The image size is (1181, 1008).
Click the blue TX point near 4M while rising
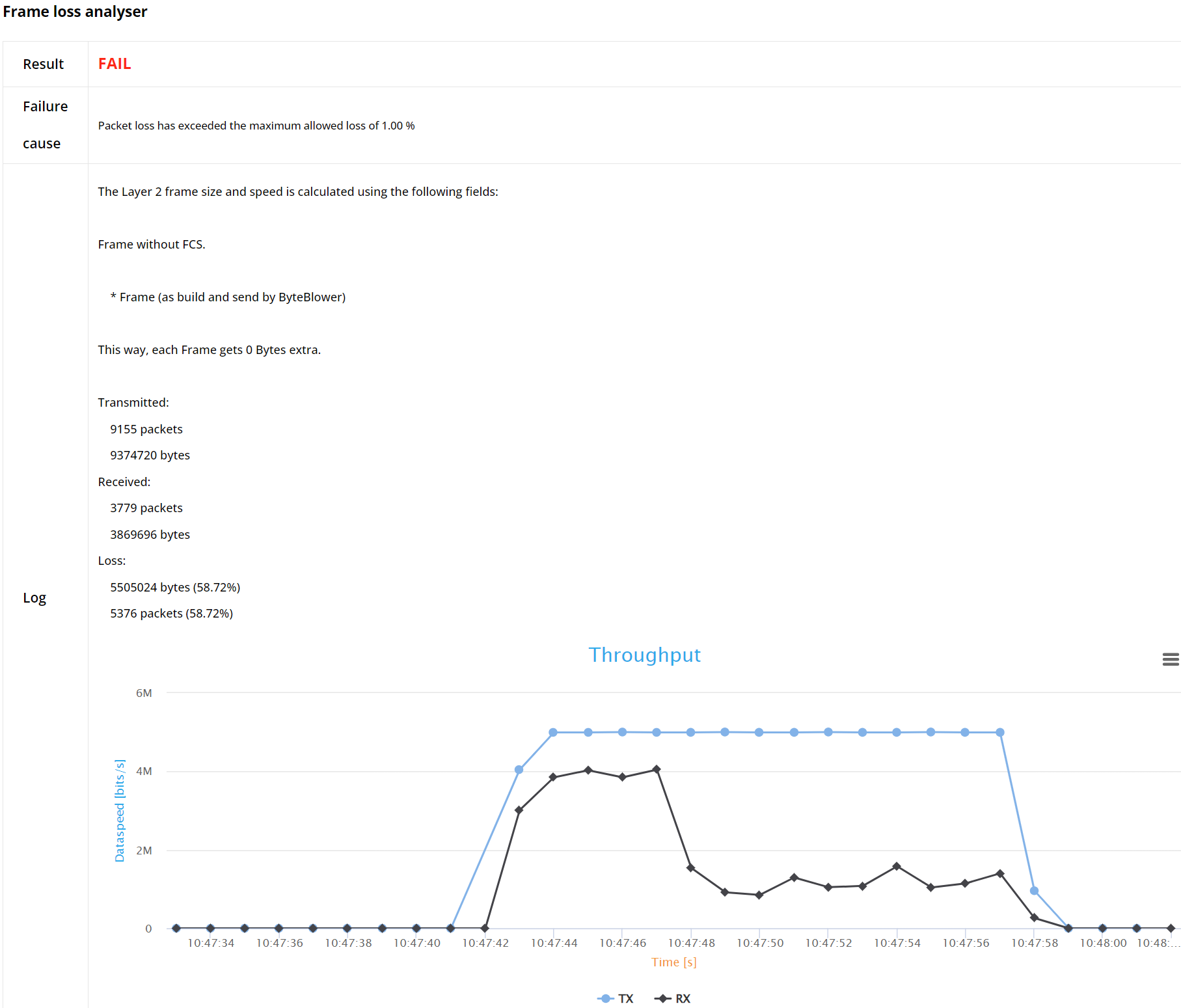519,770
